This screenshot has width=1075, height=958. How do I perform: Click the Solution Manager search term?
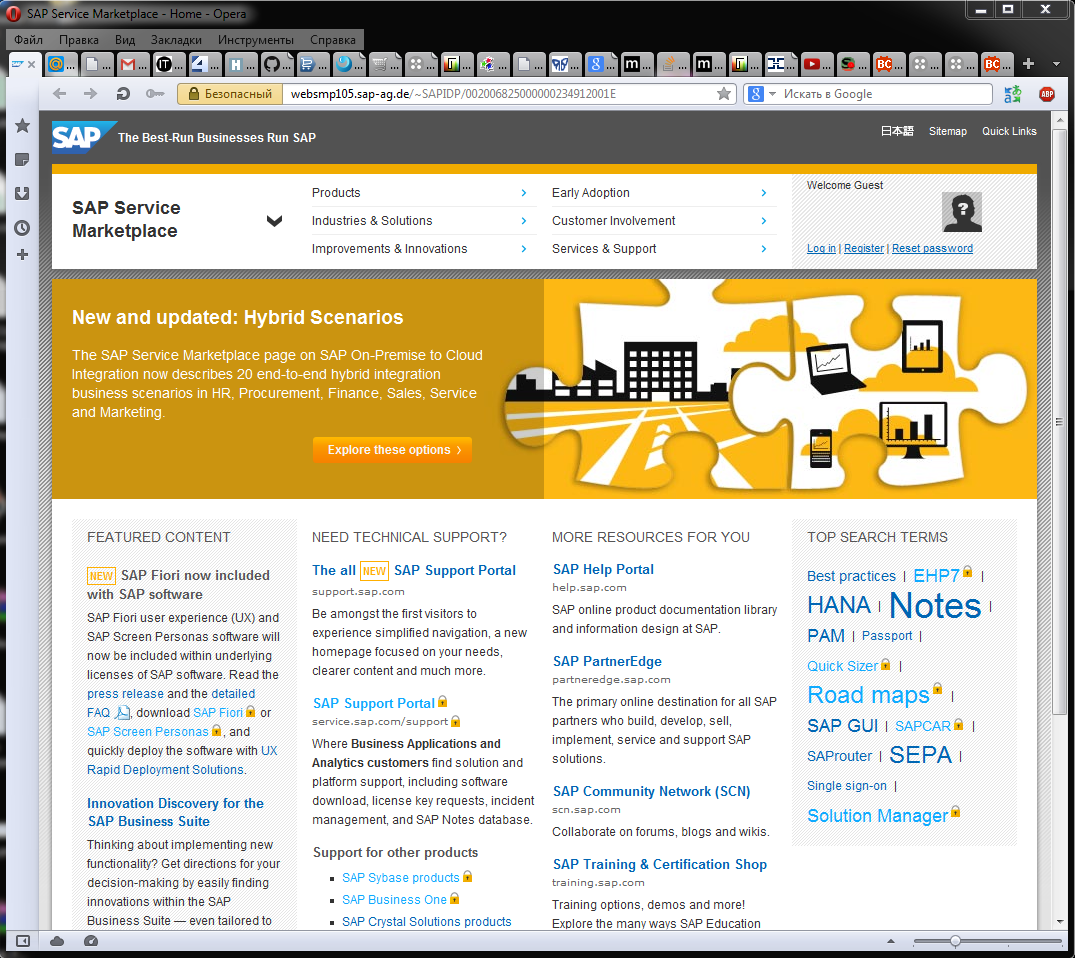pyautogui.click(x=878, y=816)
